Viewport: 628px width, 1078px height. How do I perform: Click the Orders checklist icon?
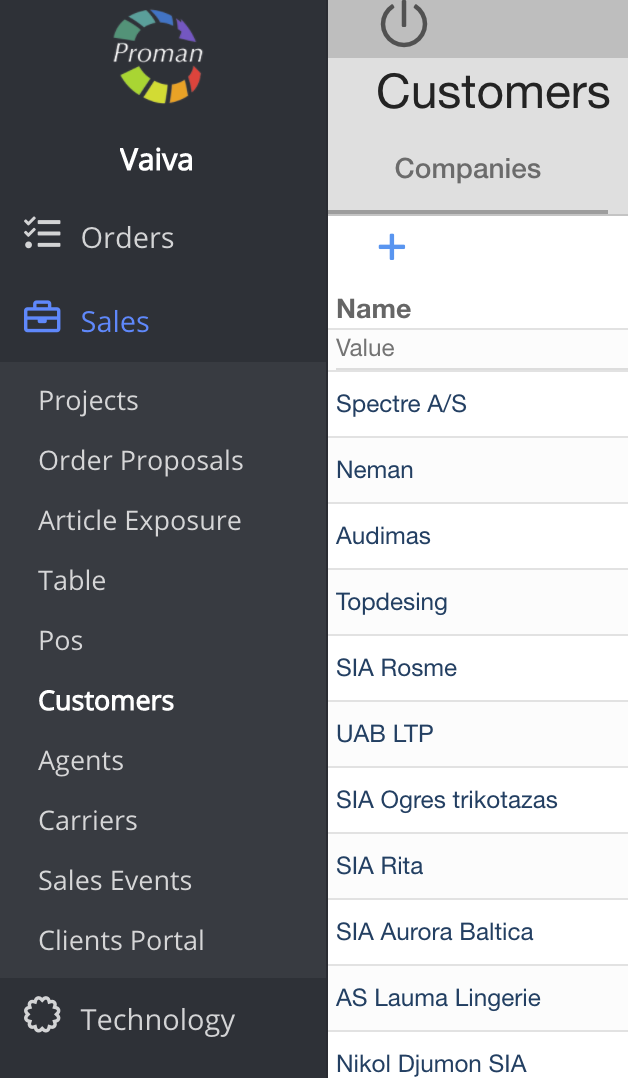(x=42, y=236)
